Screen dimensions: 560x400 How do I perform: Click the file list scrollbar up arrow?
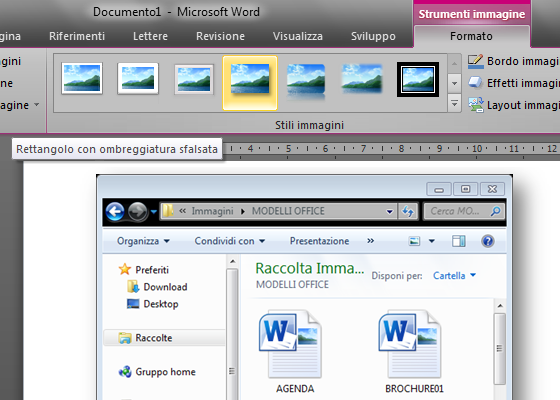point(500,306)
